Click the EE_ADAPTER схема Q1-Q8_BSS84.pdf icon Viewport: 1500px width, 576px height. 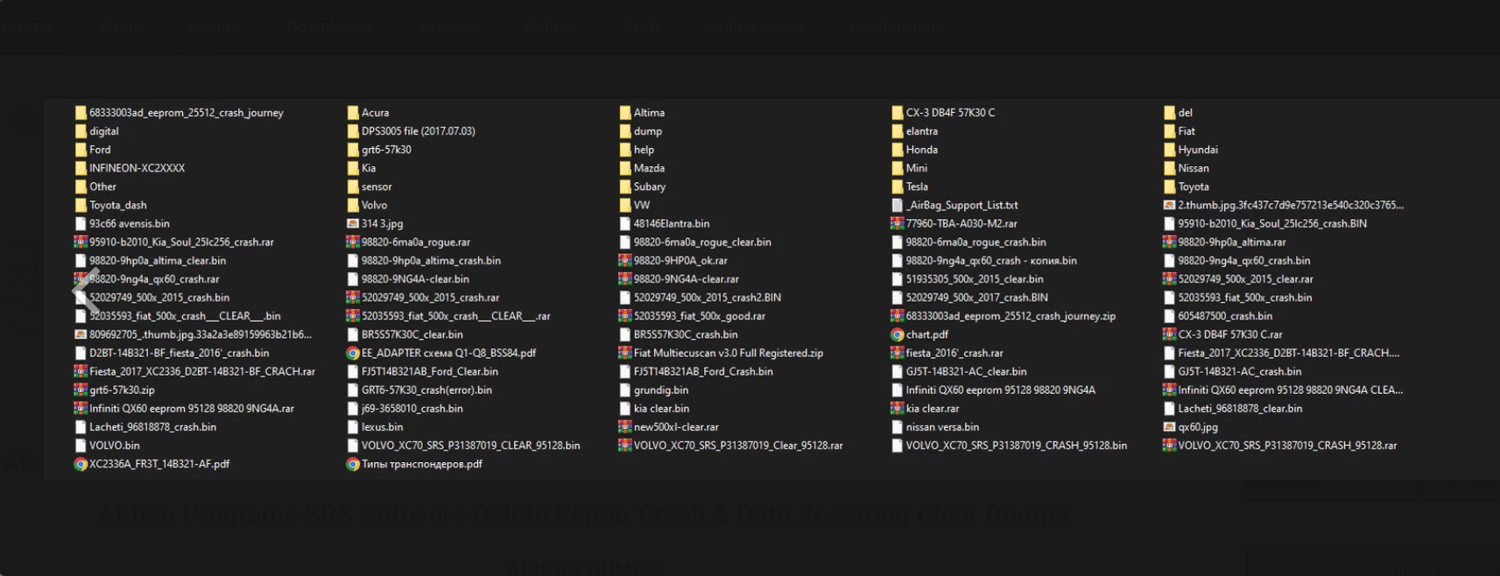coord(353,353)
